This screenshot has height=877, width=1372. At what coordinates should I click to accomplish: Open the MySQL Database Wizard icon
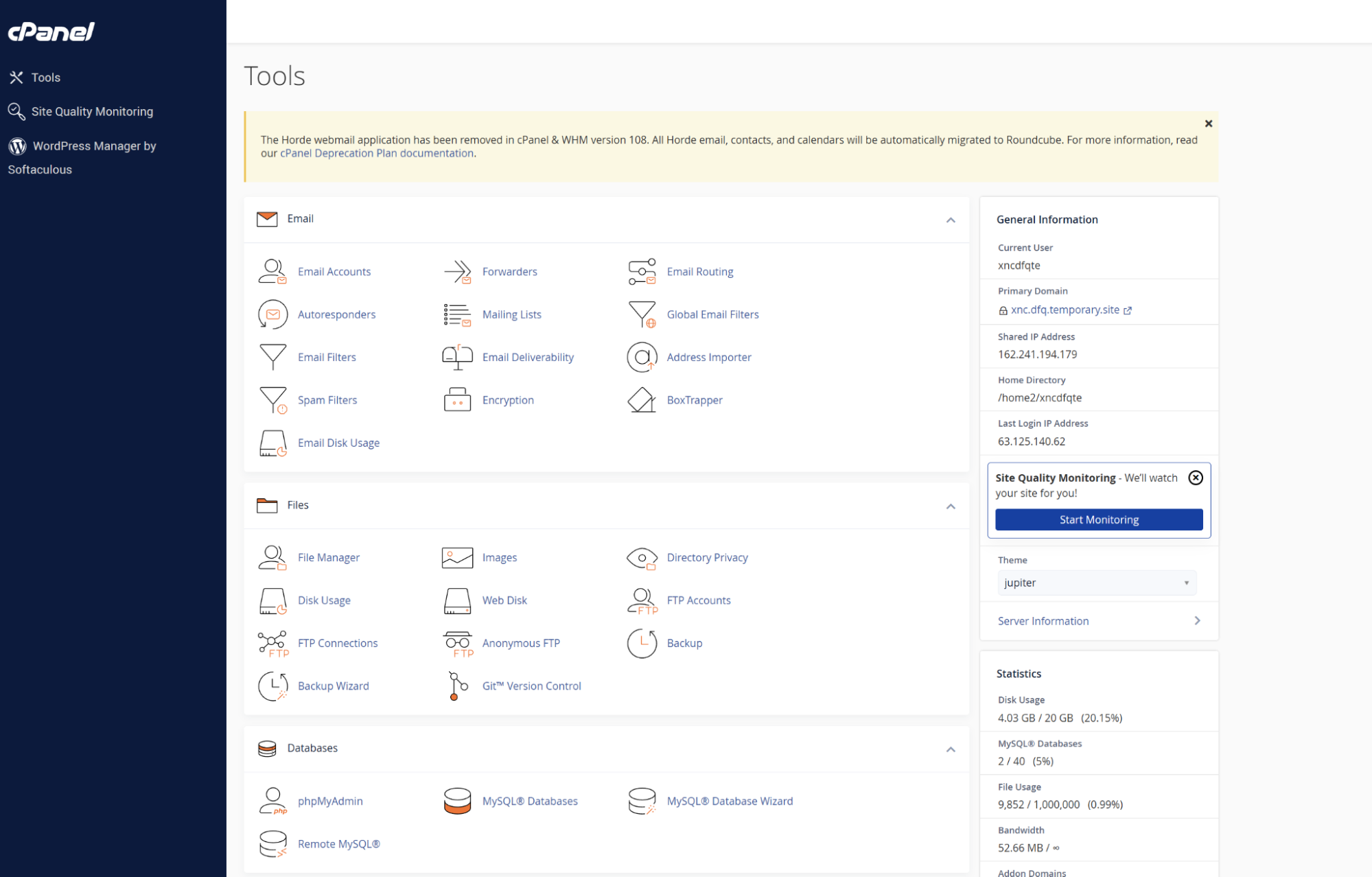(x=642, y=801)
